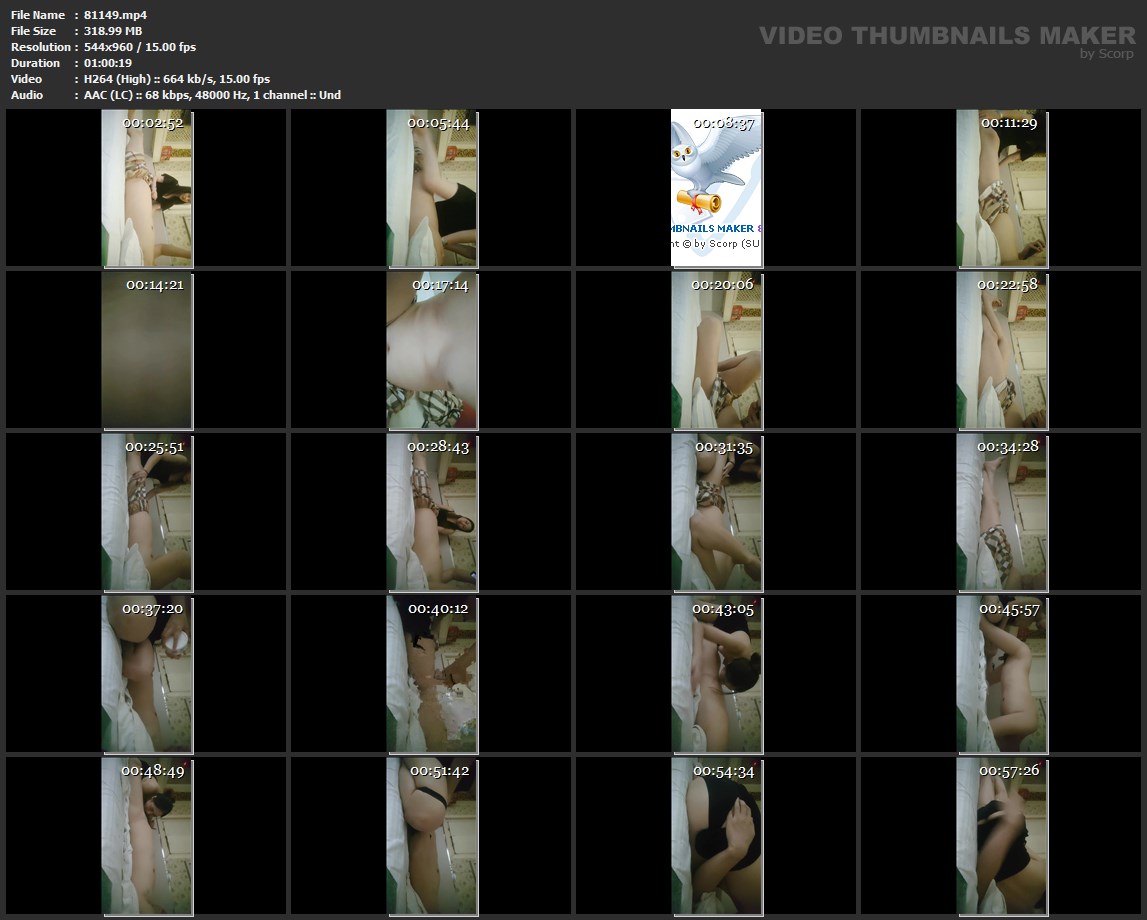Click the frame timestamped 00:17:14
This screenshot has width=1147, height=920.
coord(432,350)
